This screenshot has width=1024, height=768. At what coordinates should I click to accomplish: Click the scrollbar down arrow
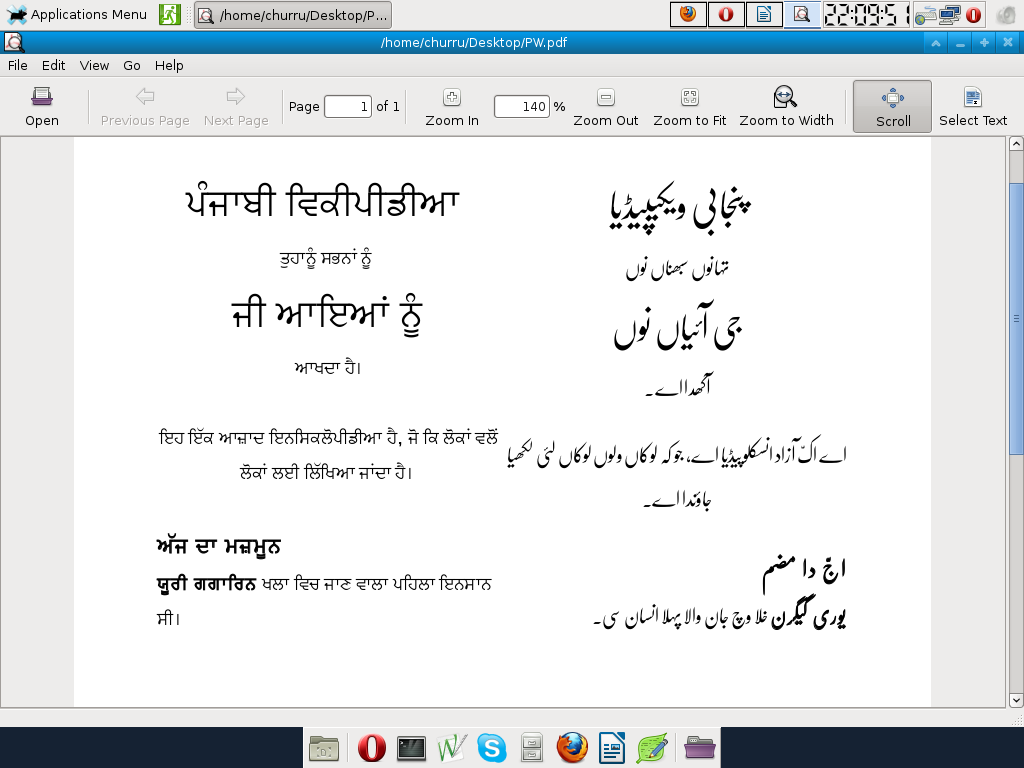[x=1016, y=700]
